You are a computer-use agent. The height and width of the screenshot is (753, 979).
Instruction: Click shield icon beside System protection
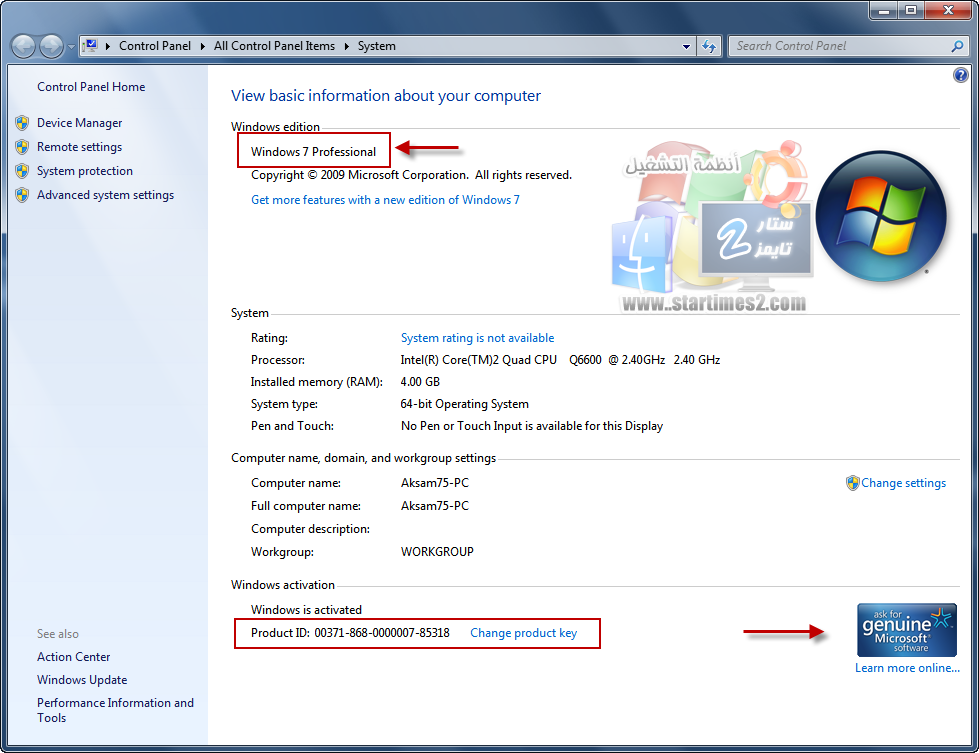coord(22,171)
